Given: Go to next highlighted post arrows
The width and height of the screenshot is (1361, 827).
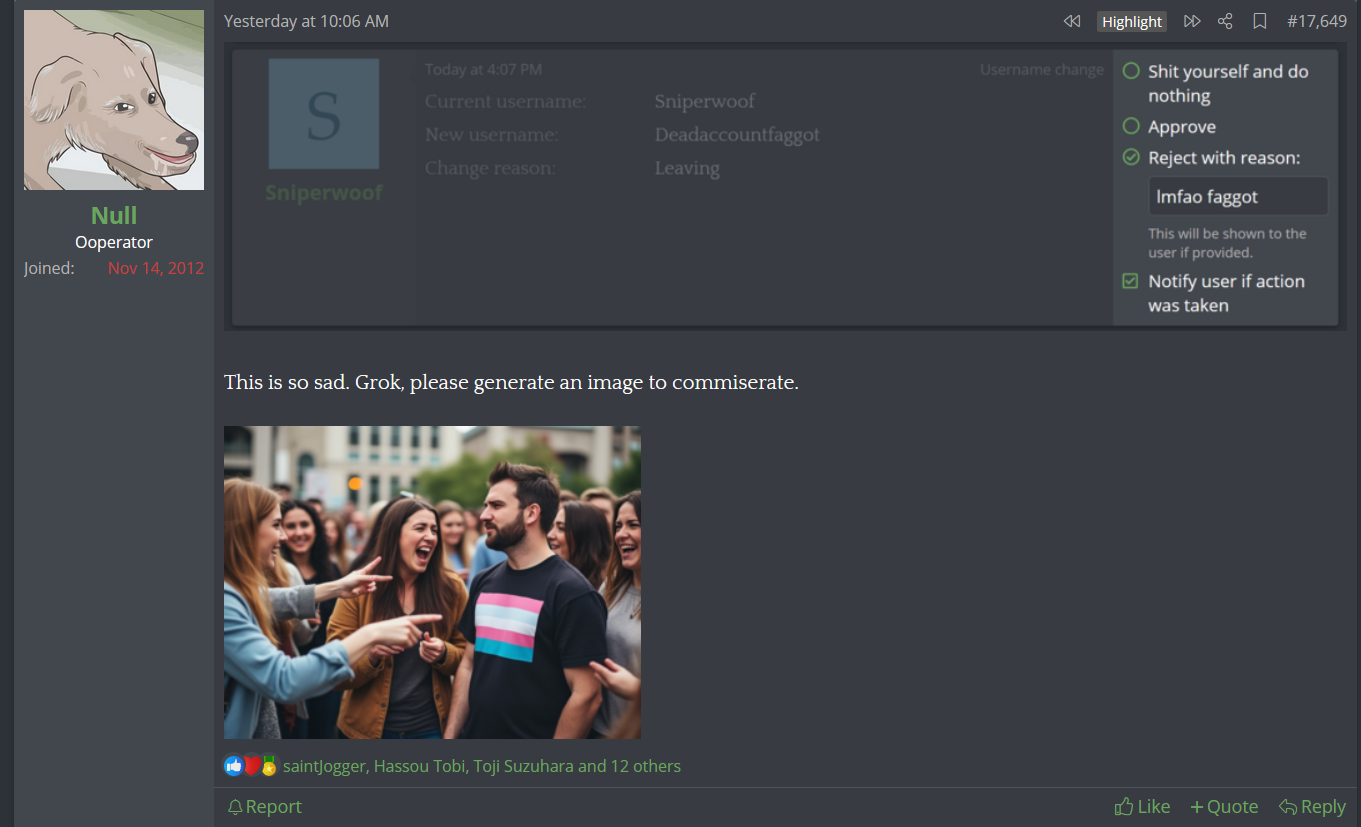Looking at the screenshot, I should pos(1191,21).
